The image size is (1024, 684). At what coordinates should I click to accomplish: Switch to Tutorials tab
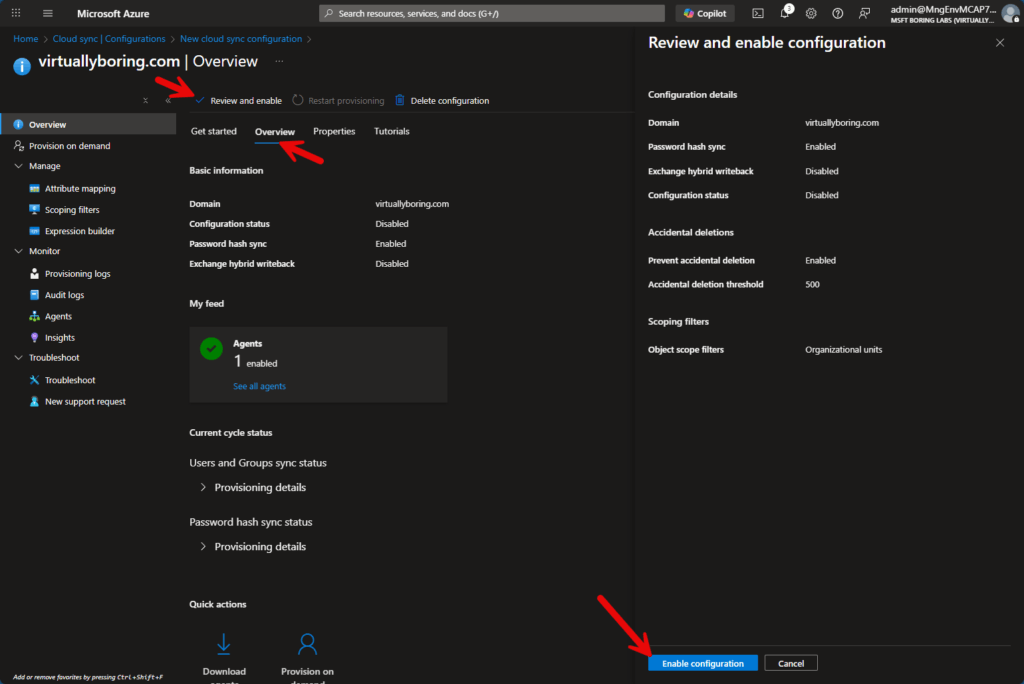click(391, 131)
